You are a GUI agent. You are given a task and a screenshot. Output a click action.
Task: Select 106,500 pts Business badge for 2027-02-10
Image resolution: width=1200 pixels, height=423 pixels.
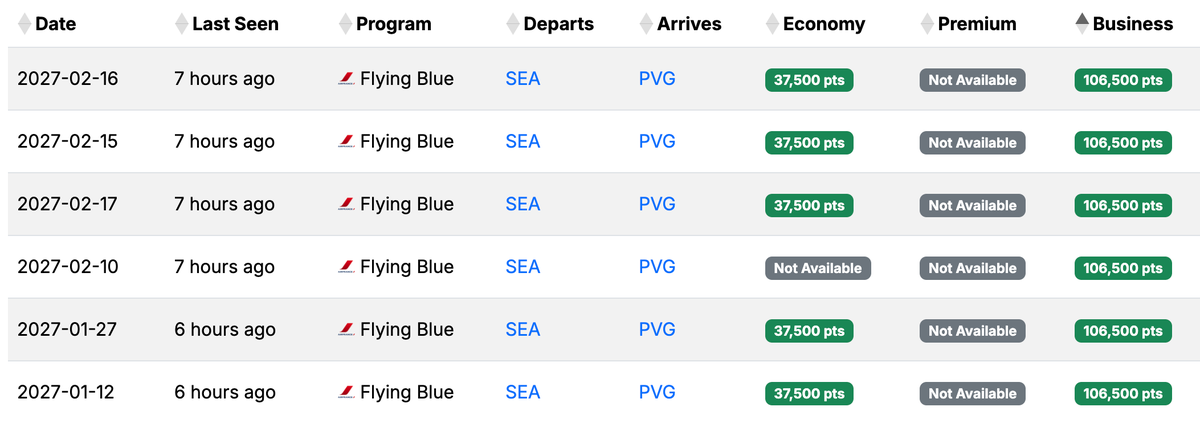[1122, 268]
